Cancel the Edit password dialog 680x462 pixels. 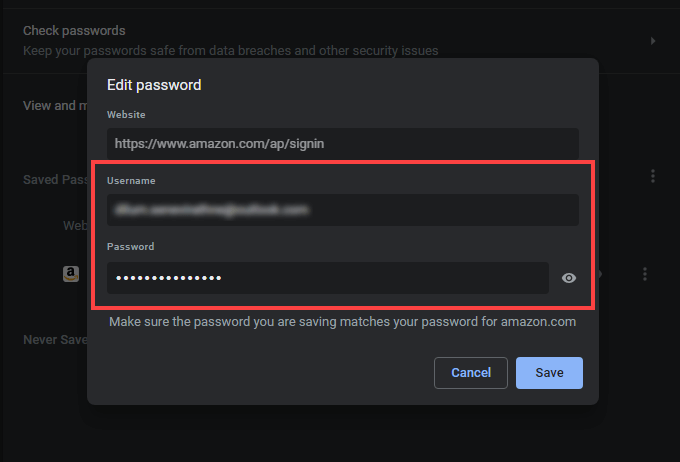(x=471, y=373)
